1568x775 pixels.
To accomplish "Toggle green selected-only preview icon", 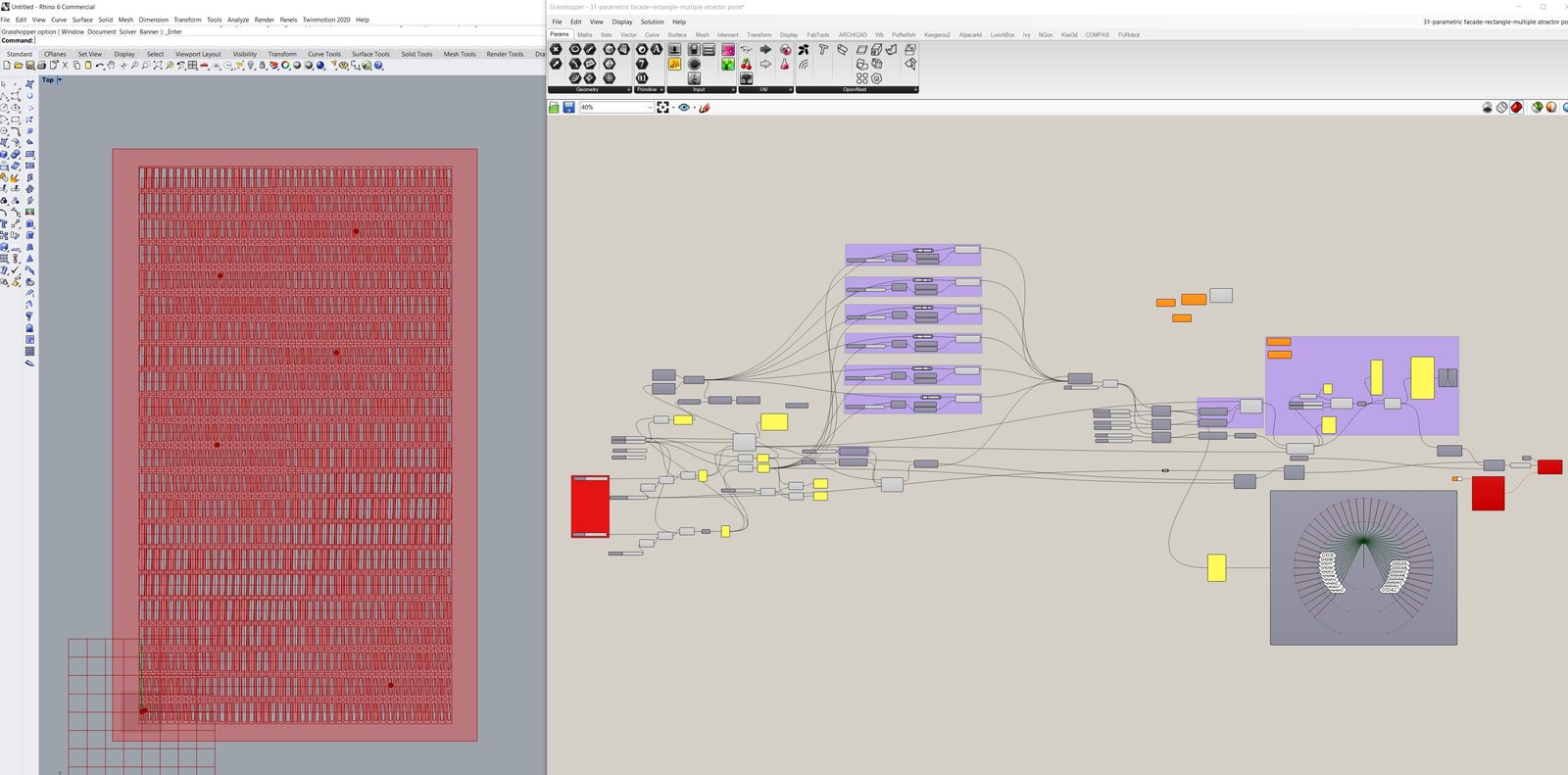I will 1537,107.
